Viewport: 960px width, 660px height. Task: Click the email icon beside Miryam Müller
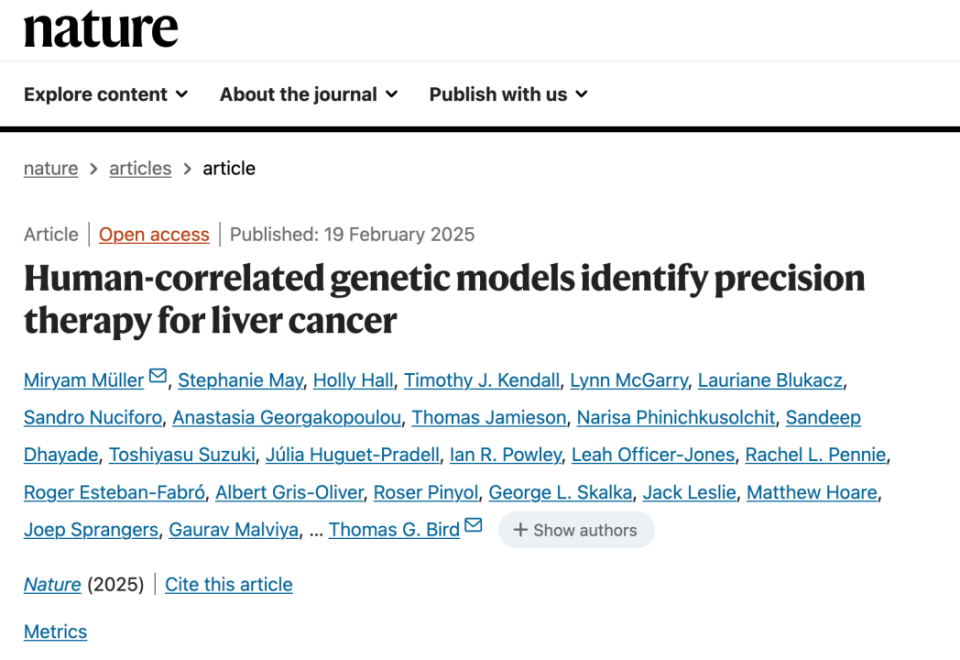(158, 377)
